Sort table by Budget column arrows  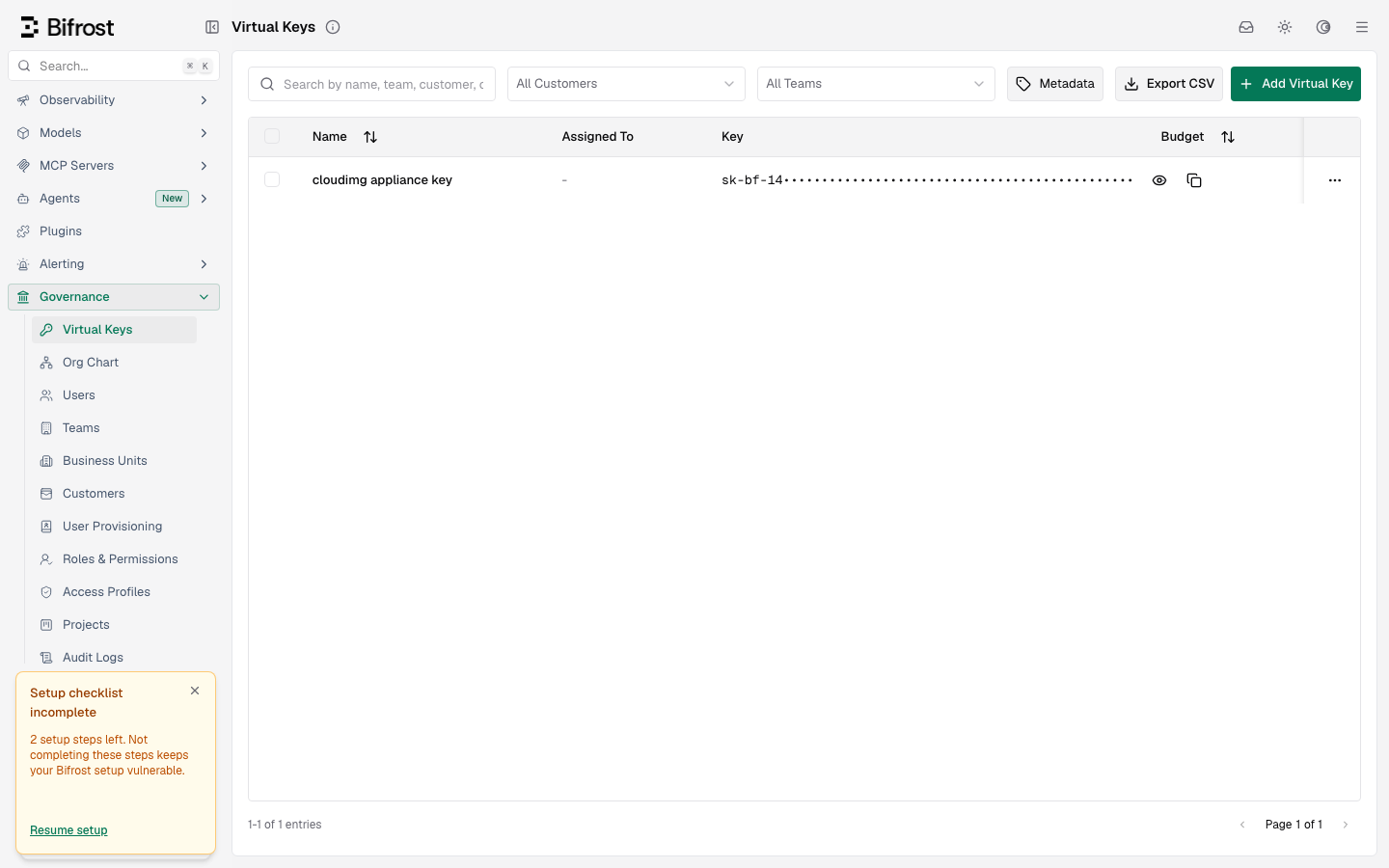point(1228,137)
